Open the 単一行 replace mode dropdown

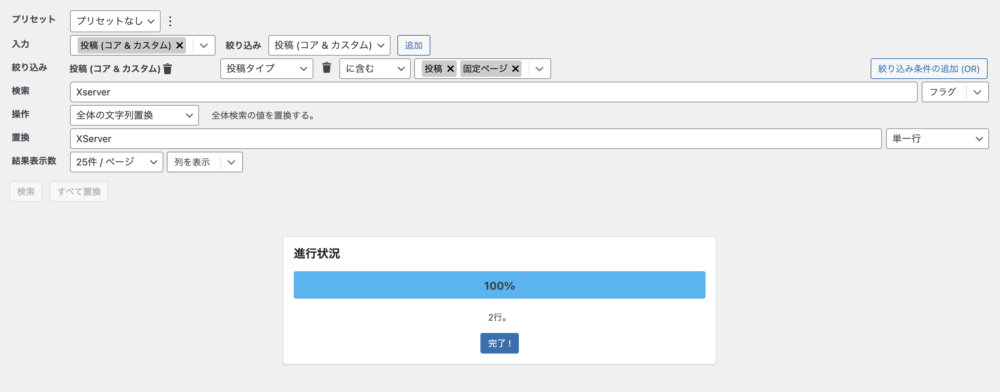(x=937, y=138)
